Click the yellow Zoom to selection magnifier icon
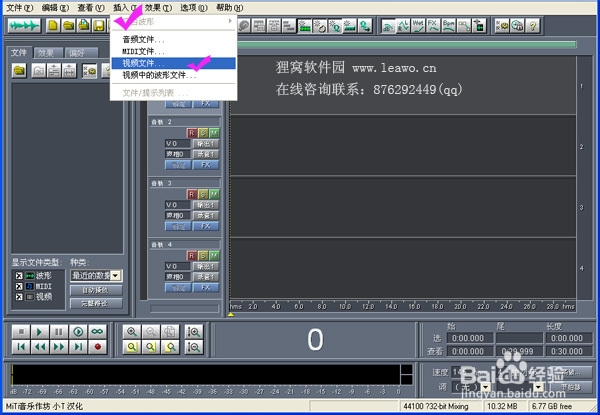This screenshot has width=600, height=415. coord(132,347)
